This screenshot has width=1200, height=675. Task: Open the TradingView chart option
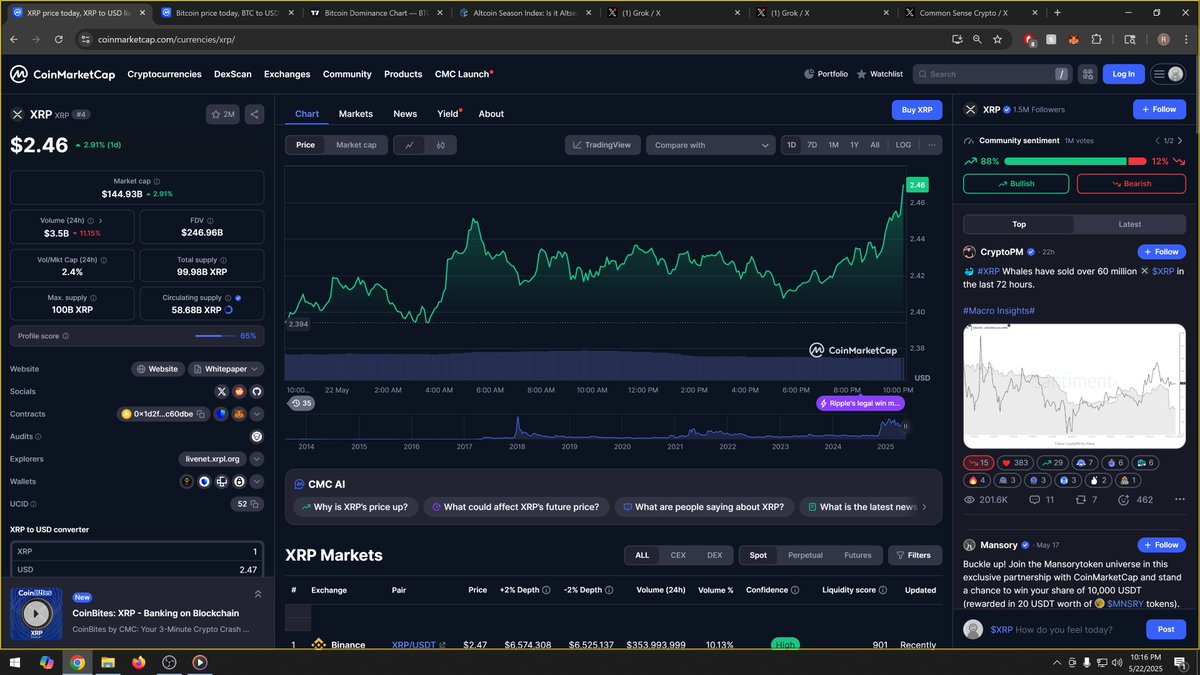tap(602, 144)
